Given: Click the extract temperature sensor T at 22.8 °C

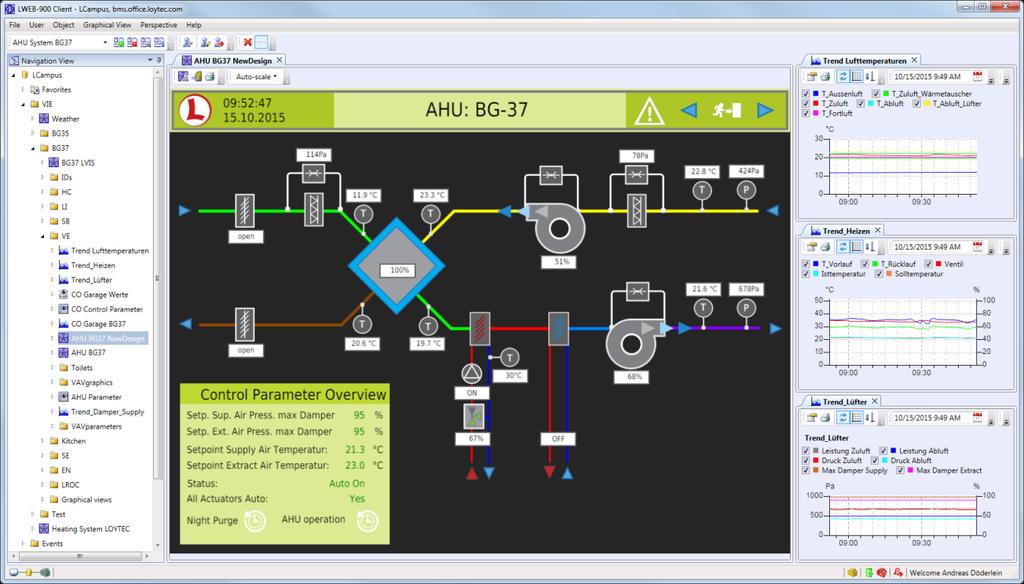Looking at the screenshot, I should tap(702, 190).
